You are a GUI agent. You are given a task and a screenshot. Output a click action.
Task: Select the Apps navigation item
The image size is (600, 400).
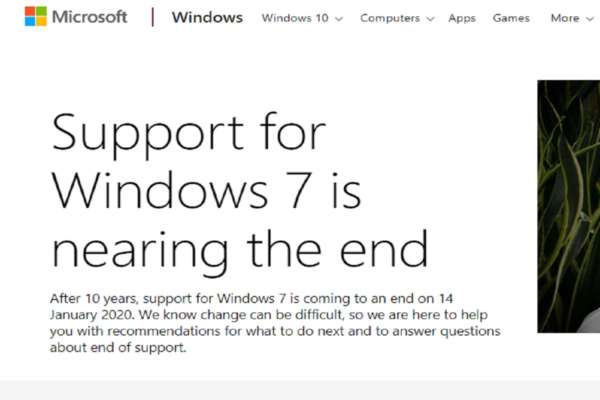[462, 18]
